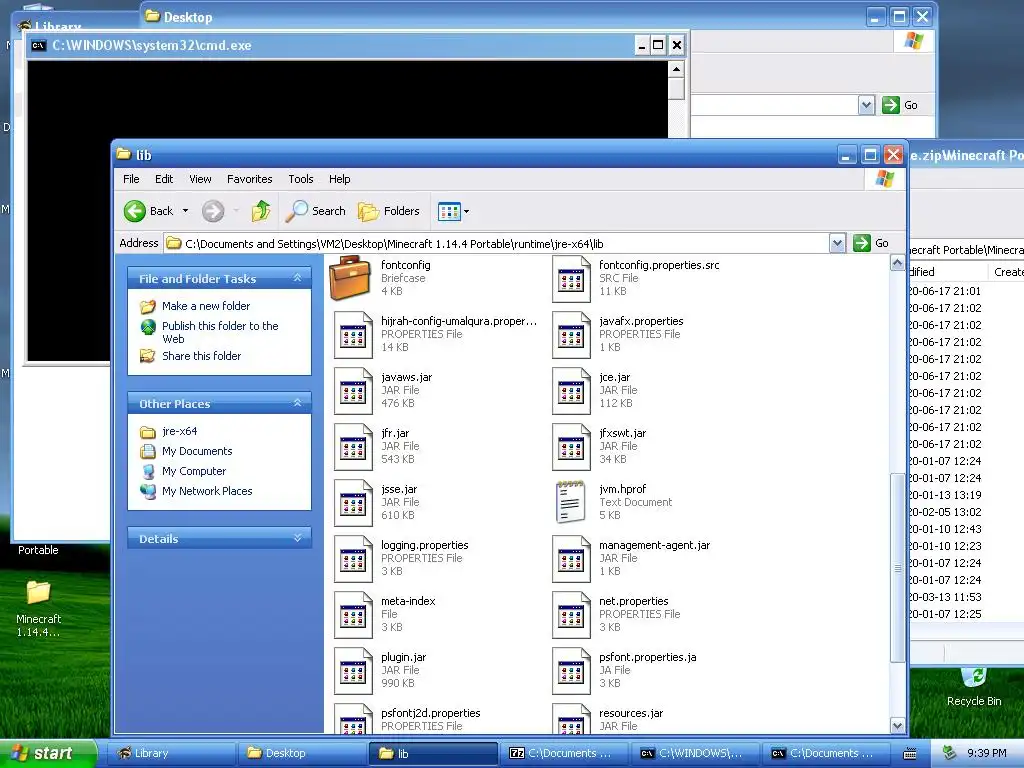Viewport: 1024px width, 768px height.
Task: Click the keyboard icon in taskbar
Action: point(909,754)
